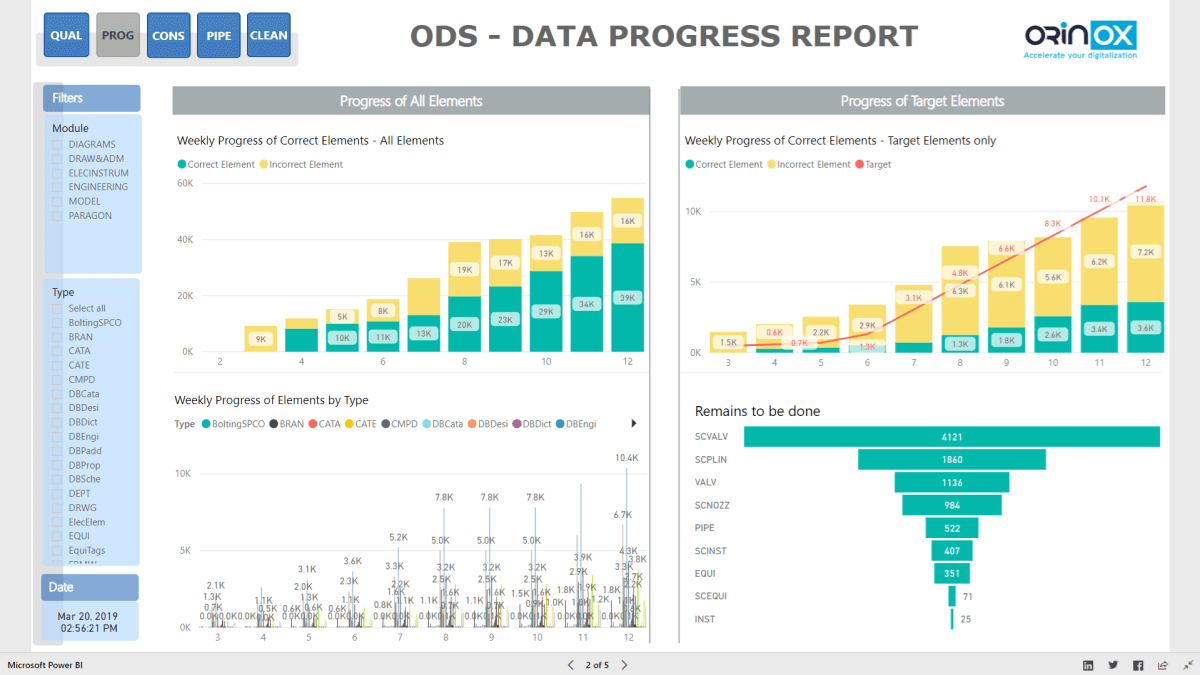The width and height of the screenshot is (1200, 675).
Task: Click the CLEAN navigation button
Action: click(x=268, y=35)
